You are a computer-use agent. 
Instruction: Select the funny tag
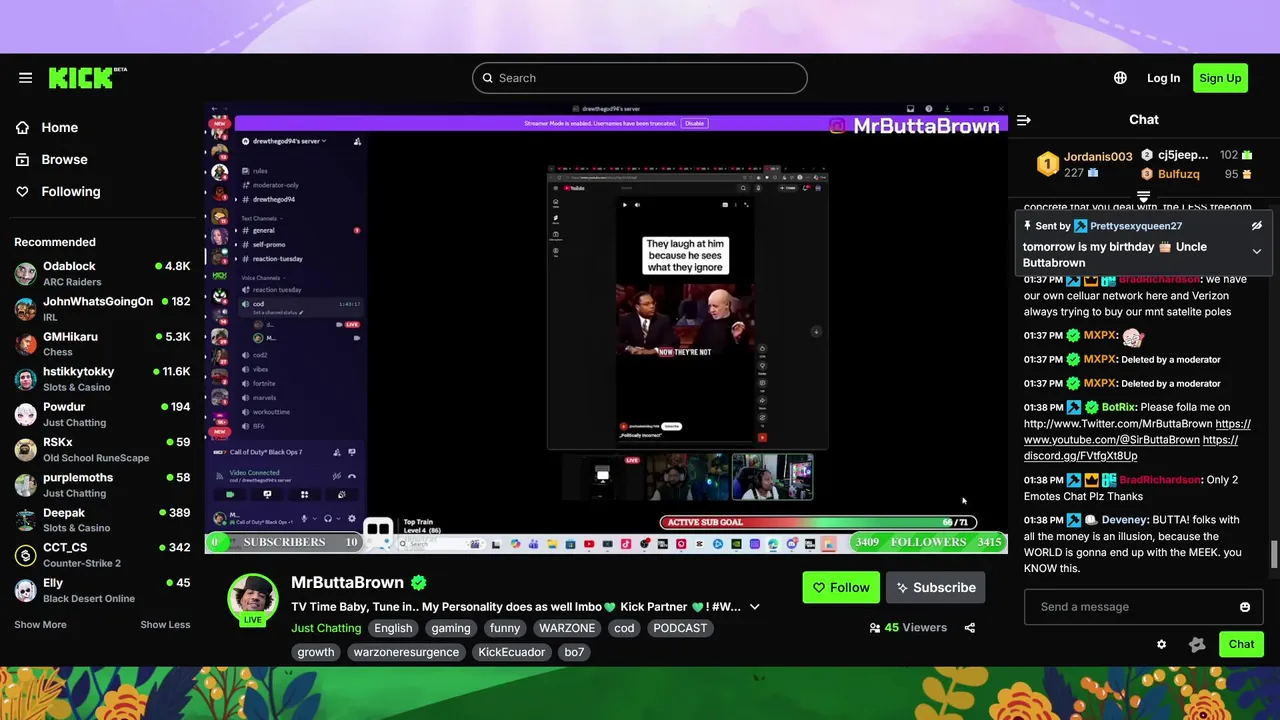[x=505, y=628]
